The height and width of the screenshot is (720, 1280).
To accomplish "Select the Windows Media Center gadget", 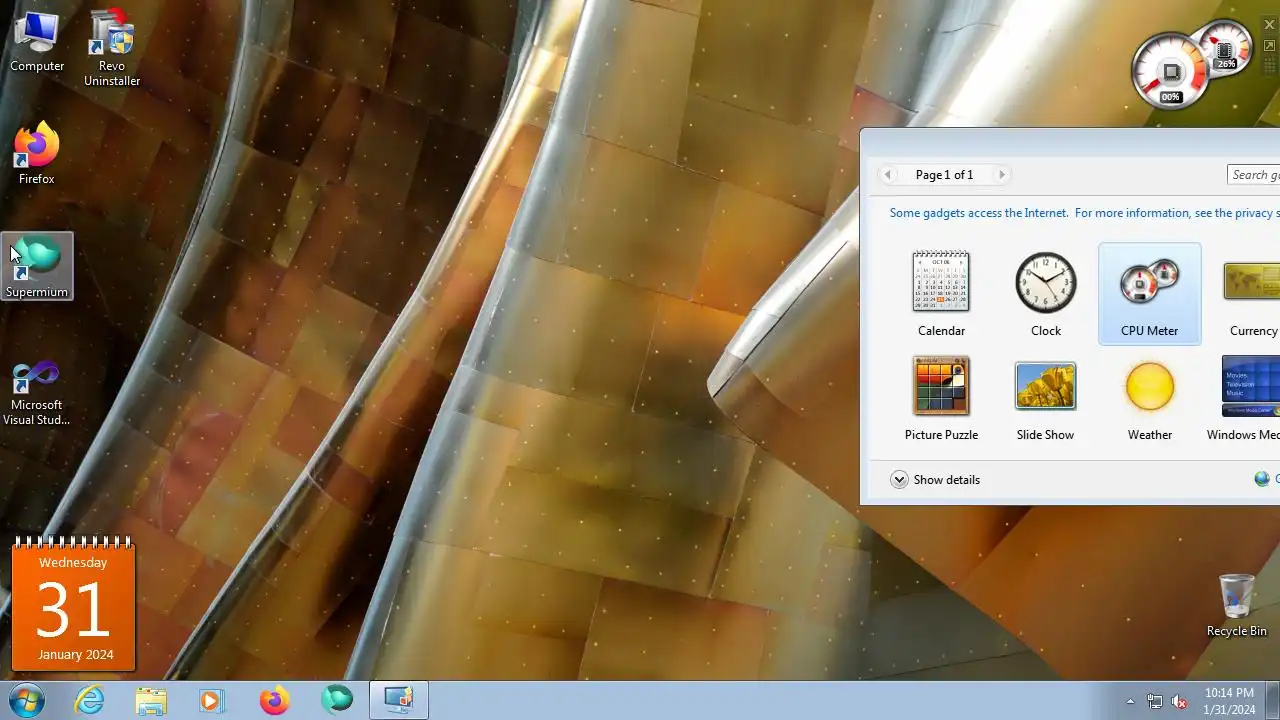I will [1245, 398].
